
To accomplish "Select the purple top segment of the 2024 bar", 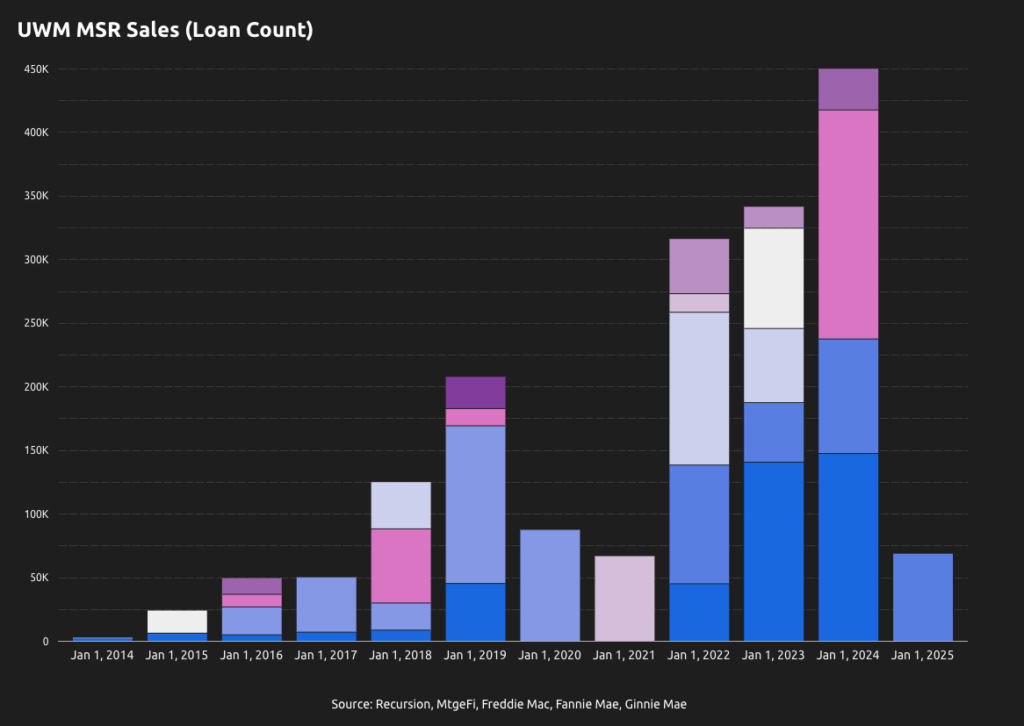I will pos(848,89).
